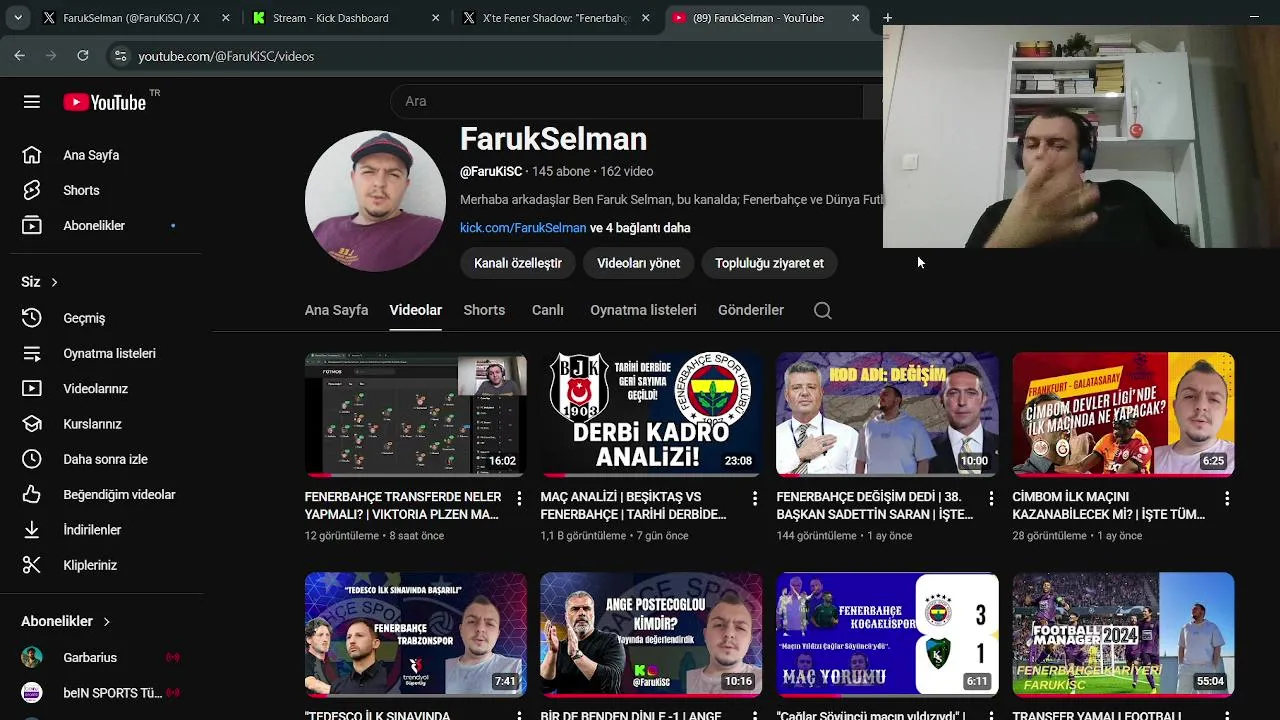Open options menu for VIKTORIA PLZEN video
The height and width of the screenshot is (720, 1280).
click(519, 498)
